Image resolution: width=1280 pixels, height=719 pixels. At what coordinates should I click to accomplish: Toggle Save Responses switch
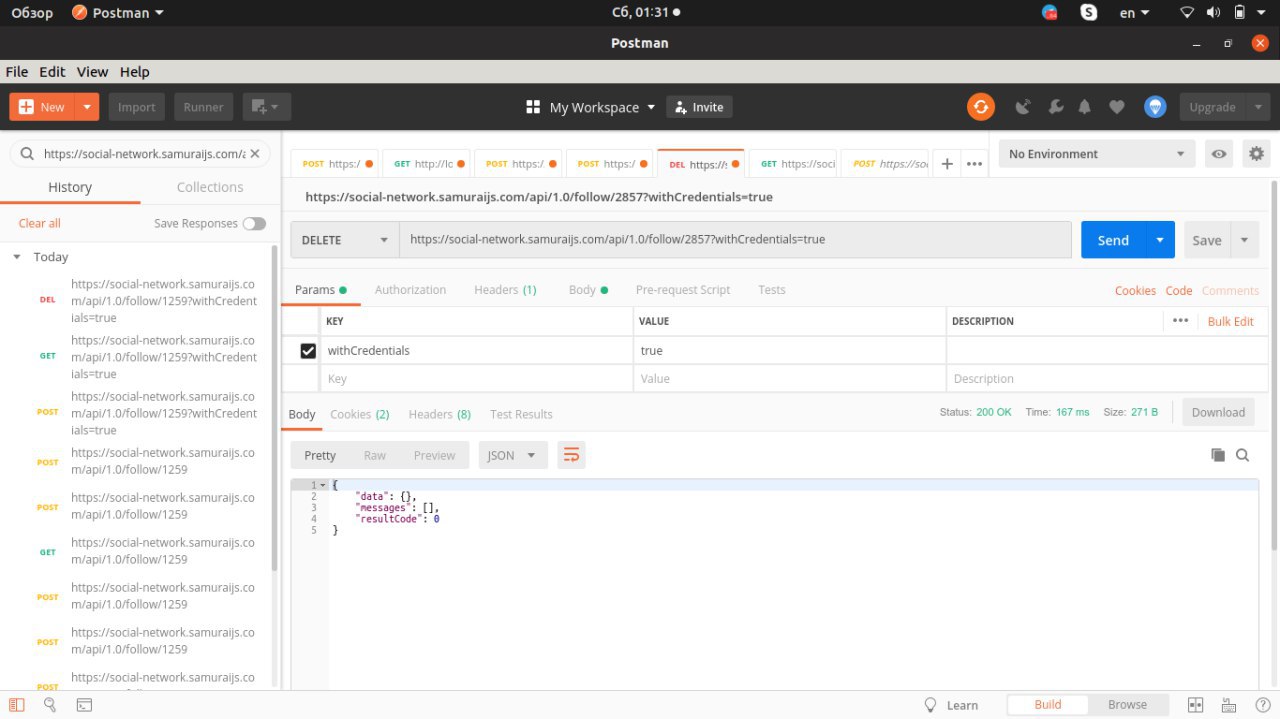(254, 223)
